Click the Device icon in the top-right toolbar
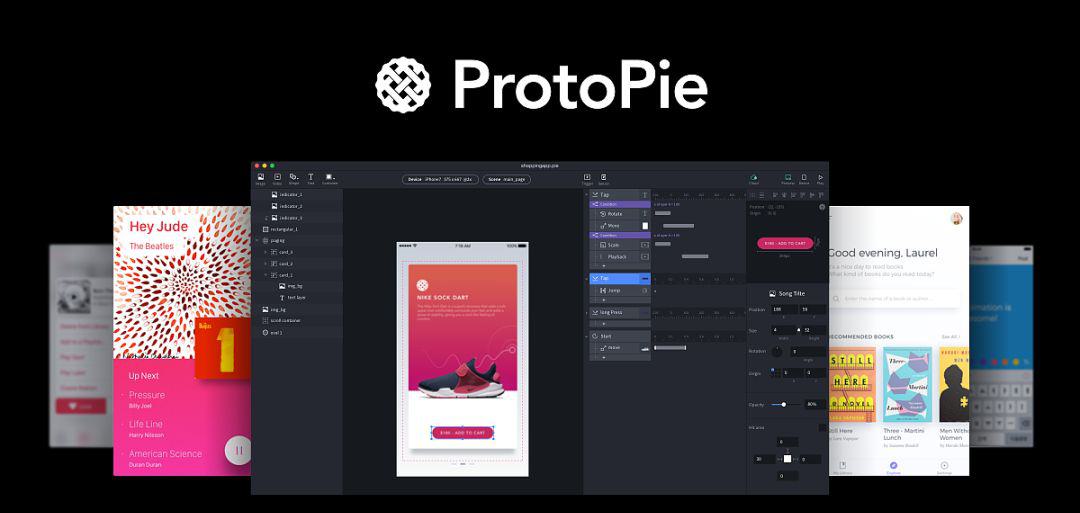Screen dimensions: 1080x513 [x=804, y=179]
